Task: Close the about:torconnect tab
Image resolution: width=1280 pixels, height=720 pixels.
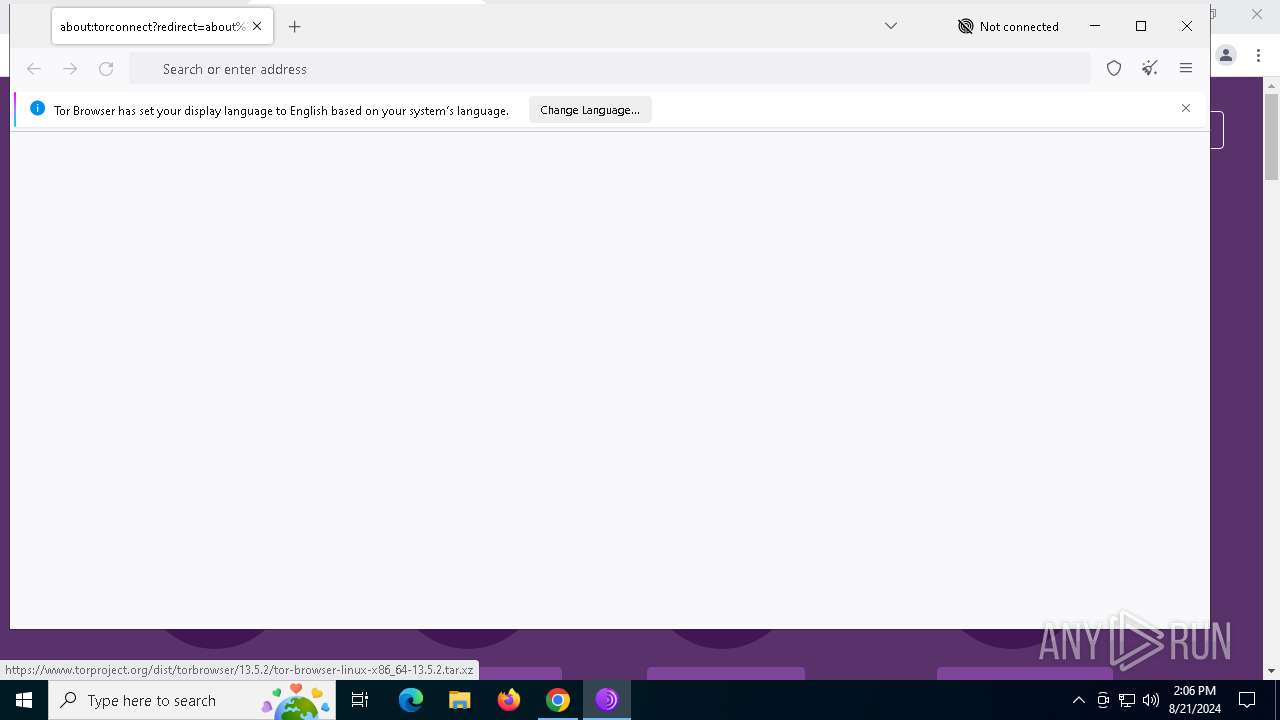Action: point(257,27)
